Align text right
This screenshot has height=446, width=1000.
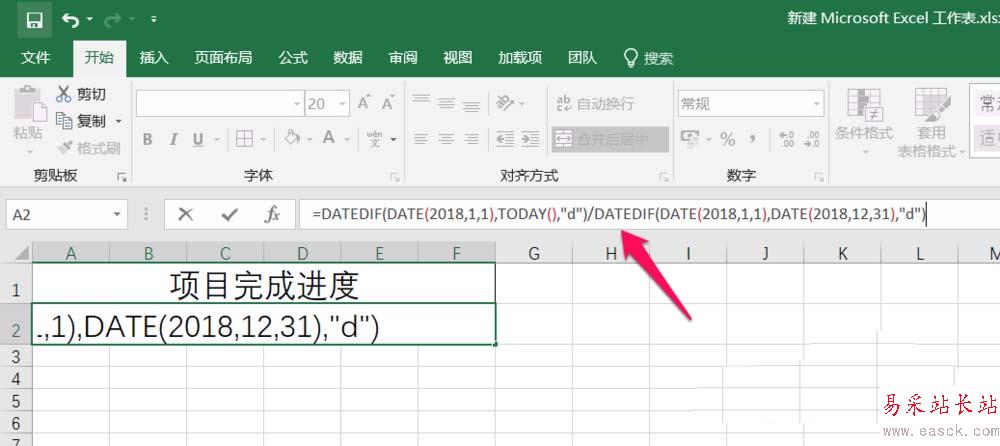(x=471, y=138)
